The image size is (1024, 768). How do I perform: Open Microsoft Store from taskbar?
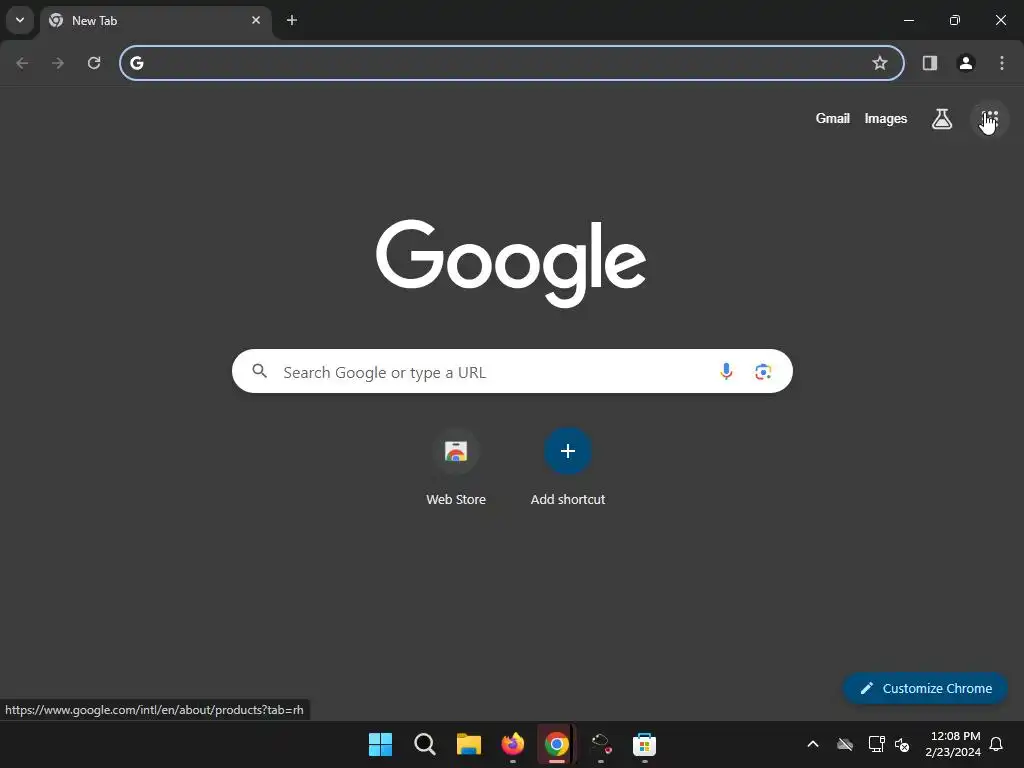click(644, 744)
